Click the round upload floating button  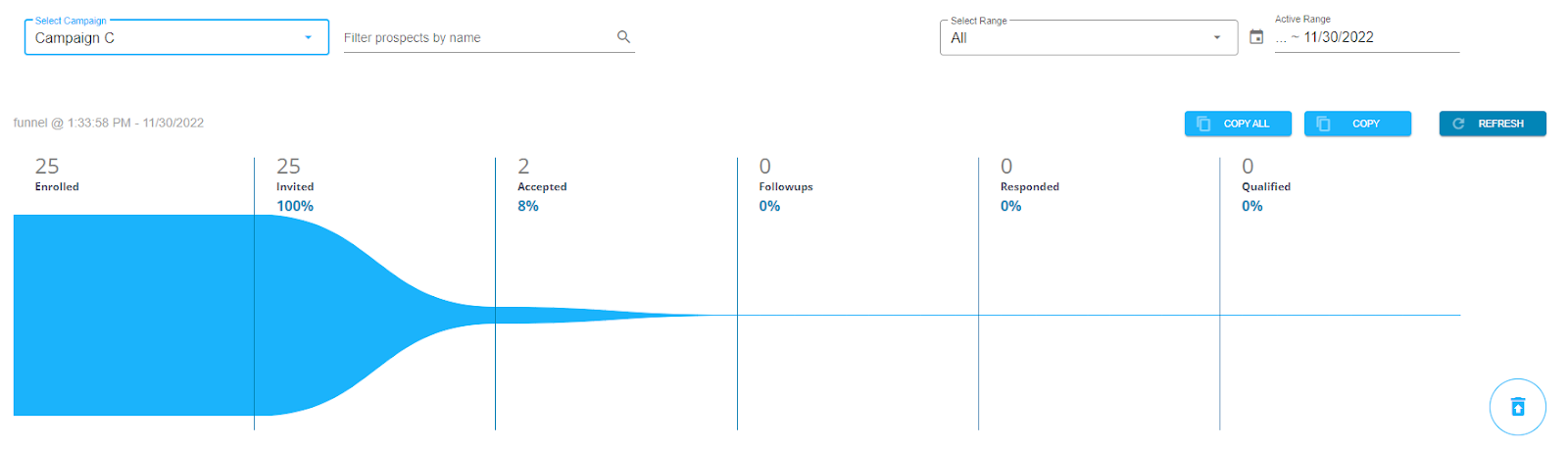(x=1517, y=407)
